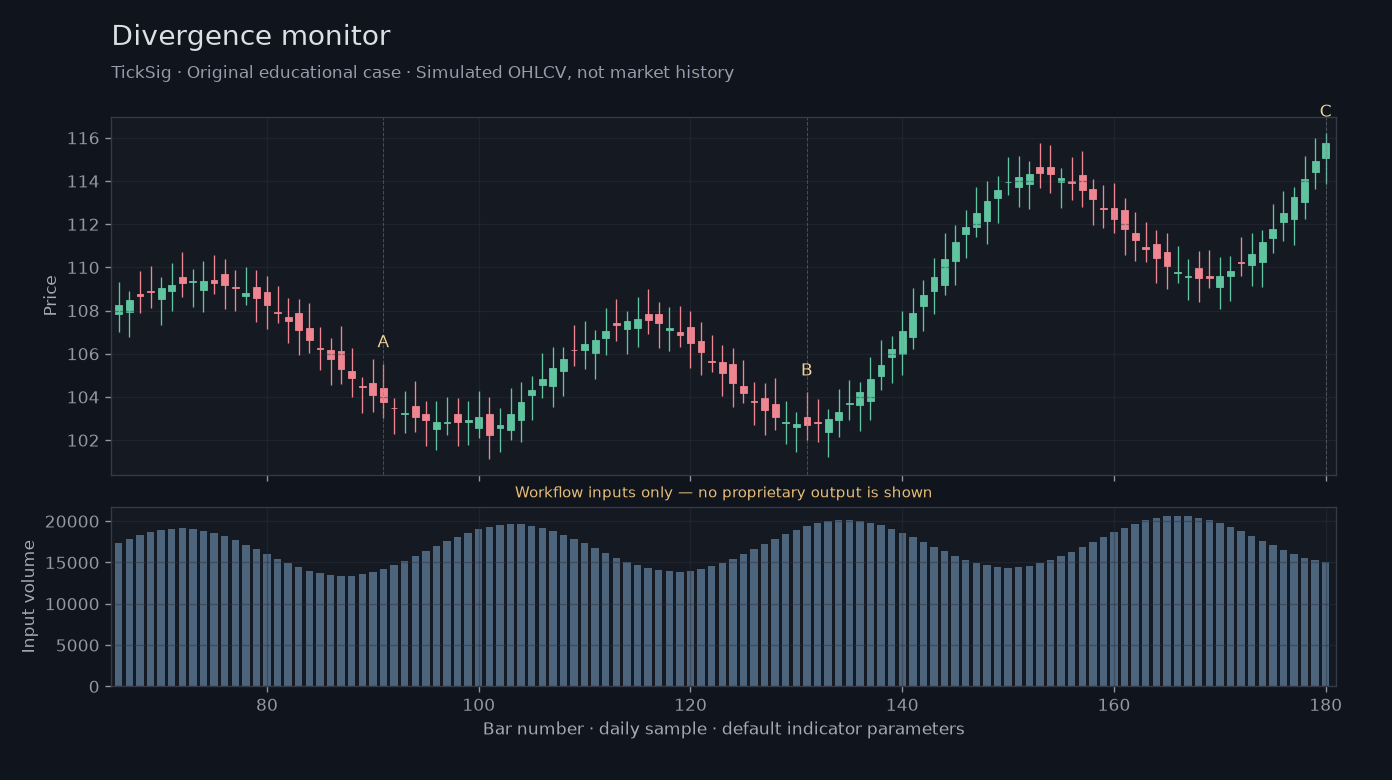Click the "Bar number · daily sample" axis caption
The height and width of the screenshot is (780, 1392).
(724, 729)
